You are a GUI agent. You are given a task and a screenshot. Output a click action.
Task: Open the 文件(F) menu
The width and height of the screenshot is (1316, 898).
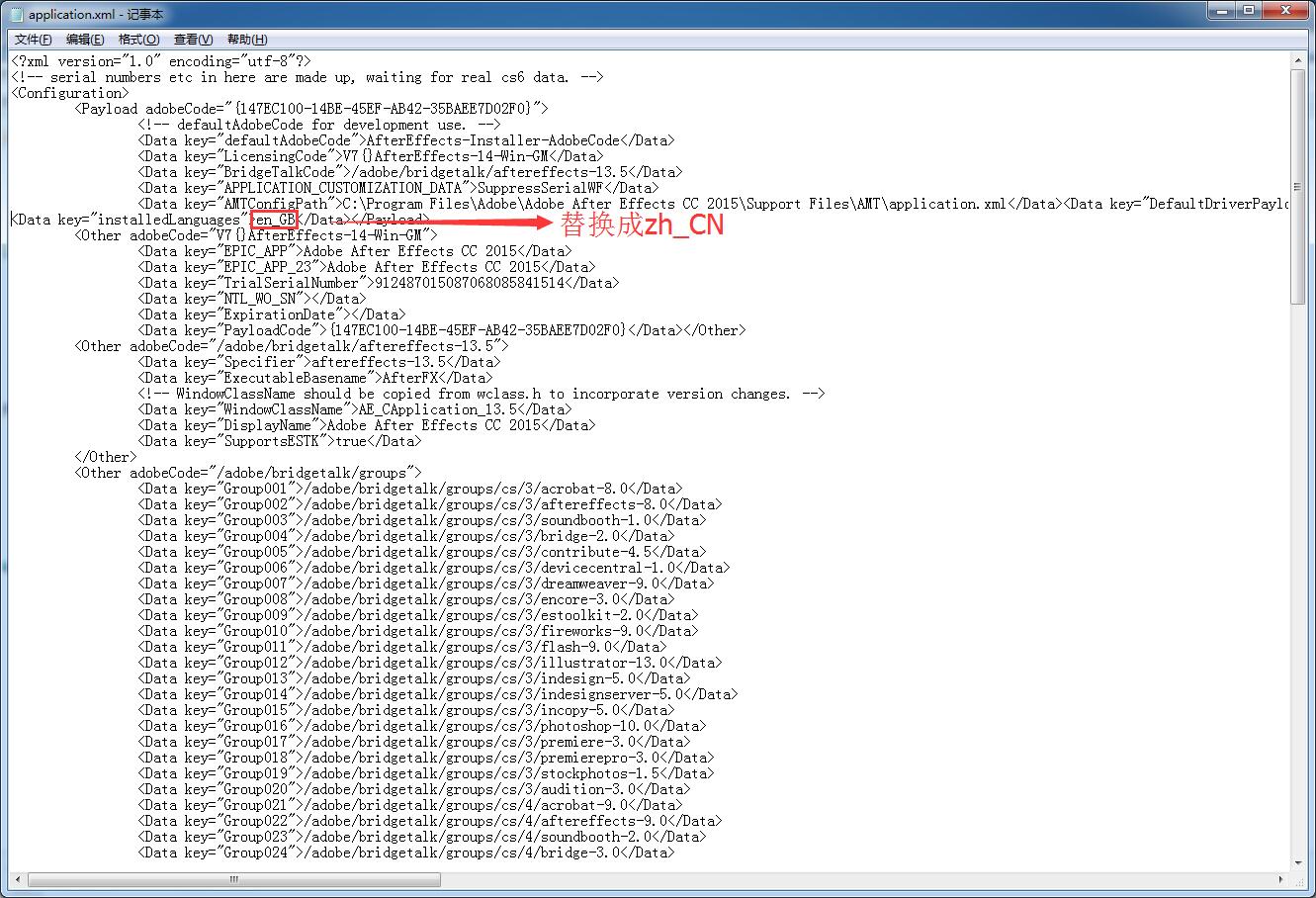(34, 40)
